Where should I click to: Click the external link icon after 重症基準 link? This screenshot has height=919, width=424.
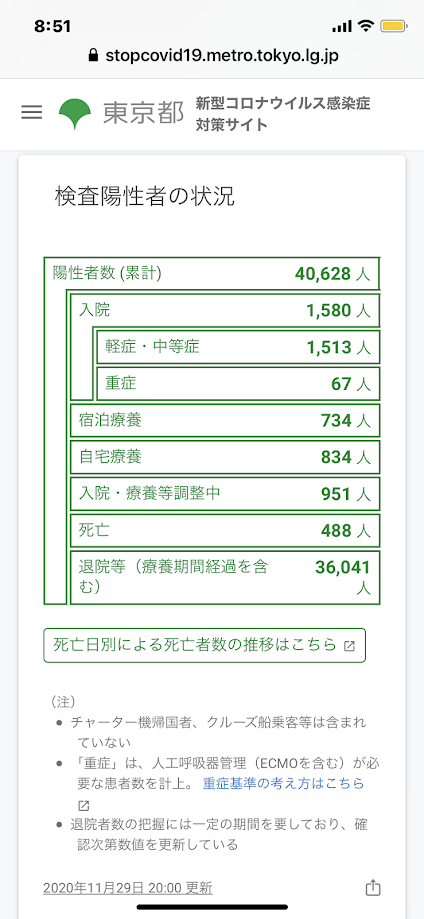pos(82,805)
